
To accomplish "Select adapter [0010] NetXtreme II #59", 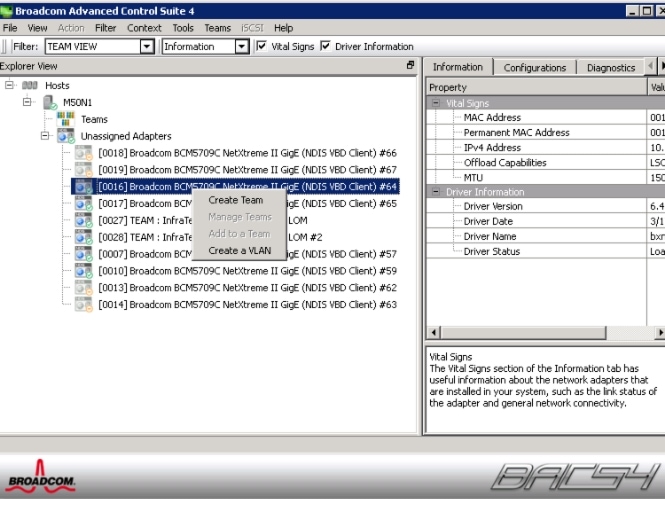I will 247,271.
